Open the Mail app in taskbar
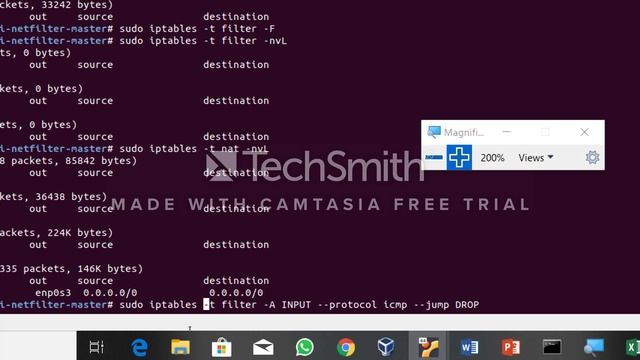Viewport: 640px width, 360px height. pos(263,347)
